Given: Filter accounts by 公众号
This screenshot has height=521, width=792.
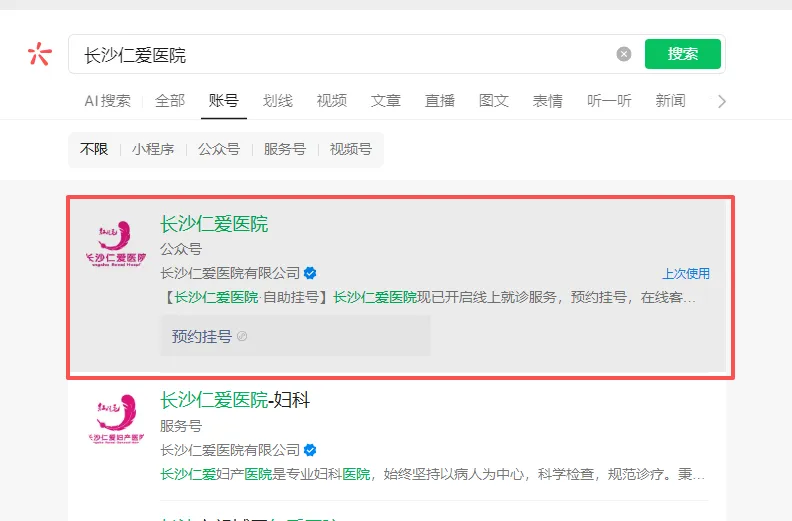Looking at the screenshot, I should click(x=219, y=149).
